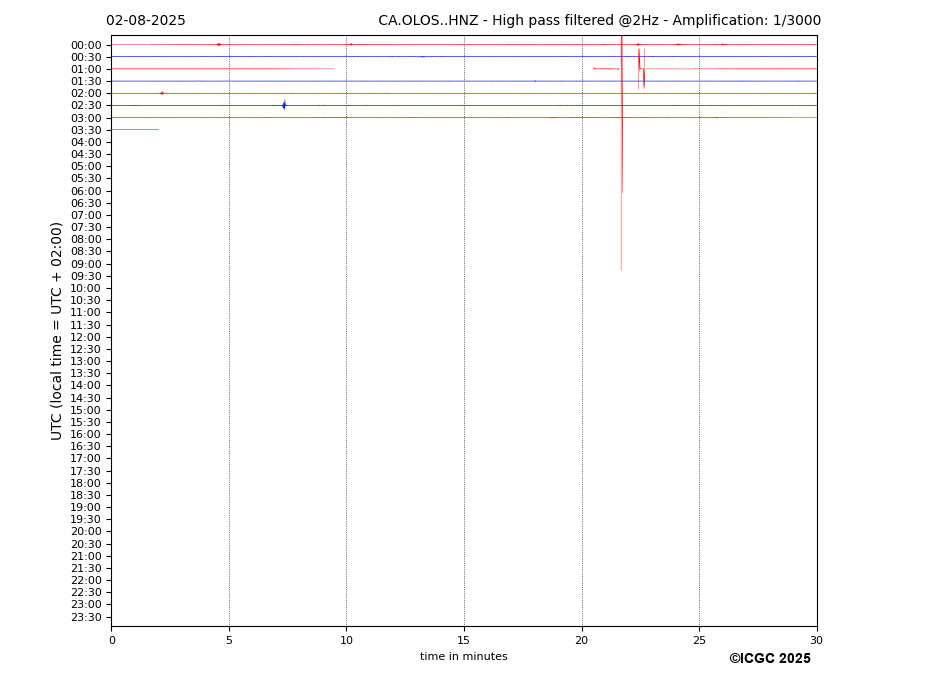The height and width of the screenshot is (696, 927).
Task: Select the 01:30 time row label
Action: 86,82
